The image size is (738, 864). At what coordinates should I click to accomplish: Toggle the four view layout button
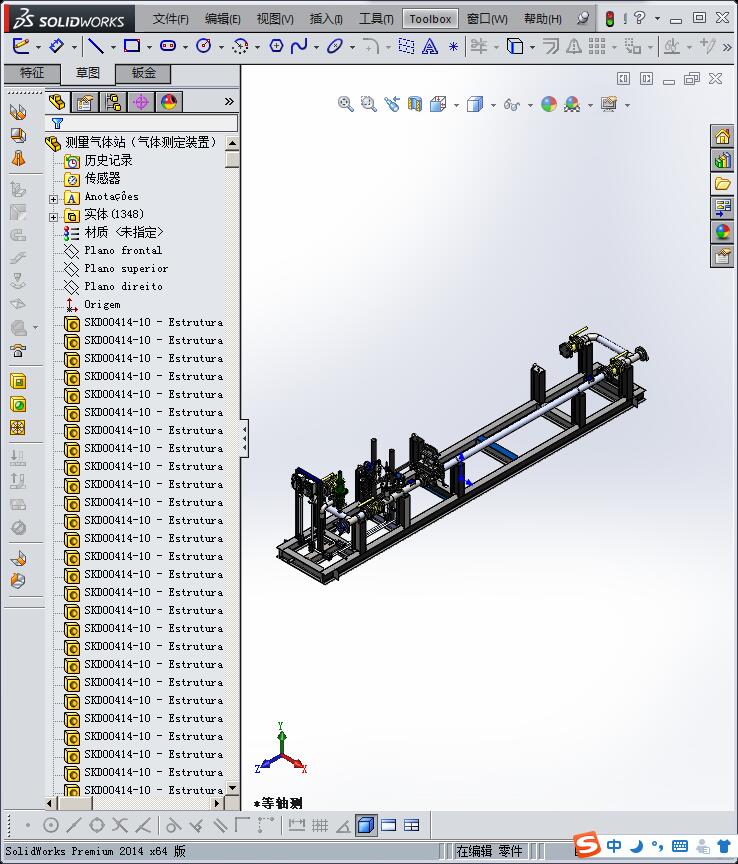click(x=412, y=825)
